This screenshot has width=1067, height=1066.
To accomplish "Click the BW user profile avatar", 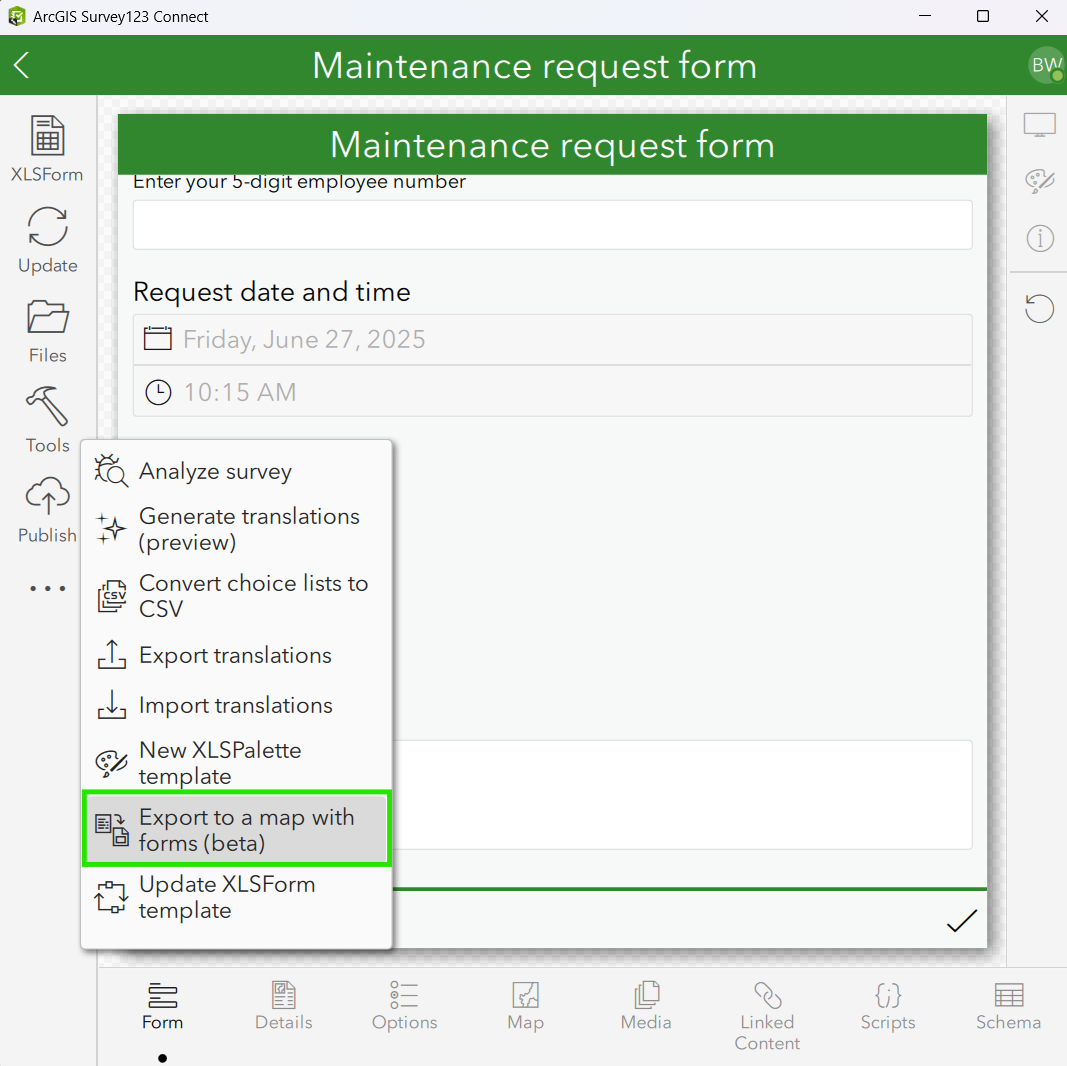I will (x=1046, y=65).
